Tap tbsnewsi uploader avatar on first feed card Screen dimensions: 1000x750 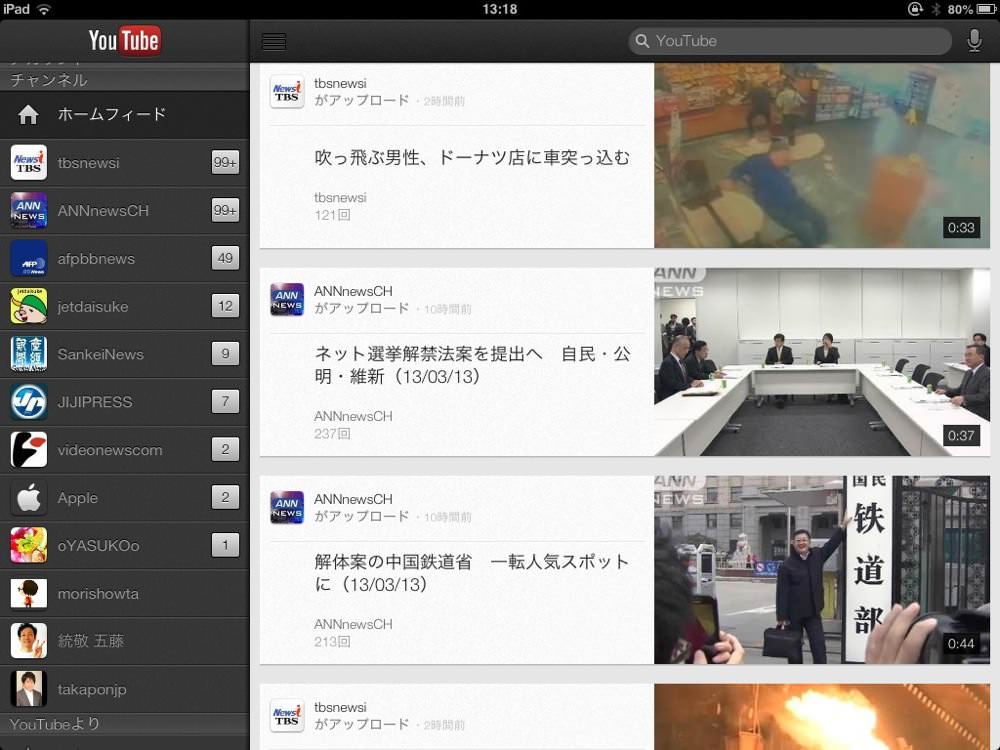pos(287,92)
